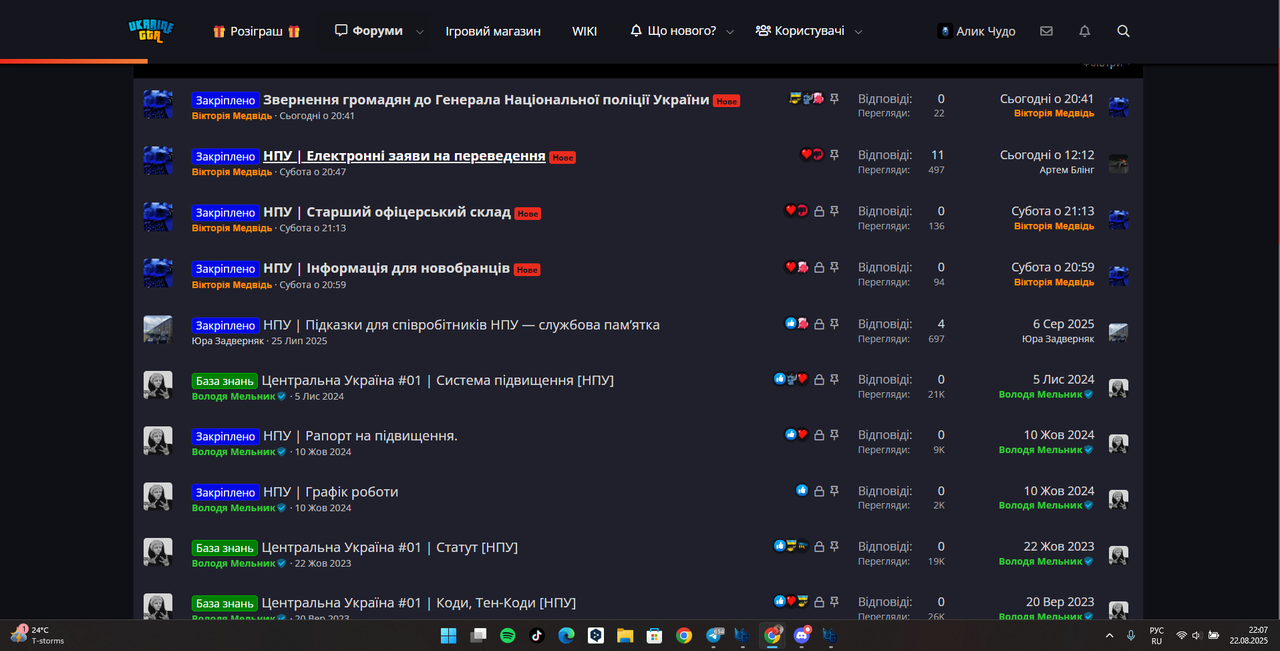Open Windows Start button
Viewport: 1280px width, 651px height.
tap(448, 635)
